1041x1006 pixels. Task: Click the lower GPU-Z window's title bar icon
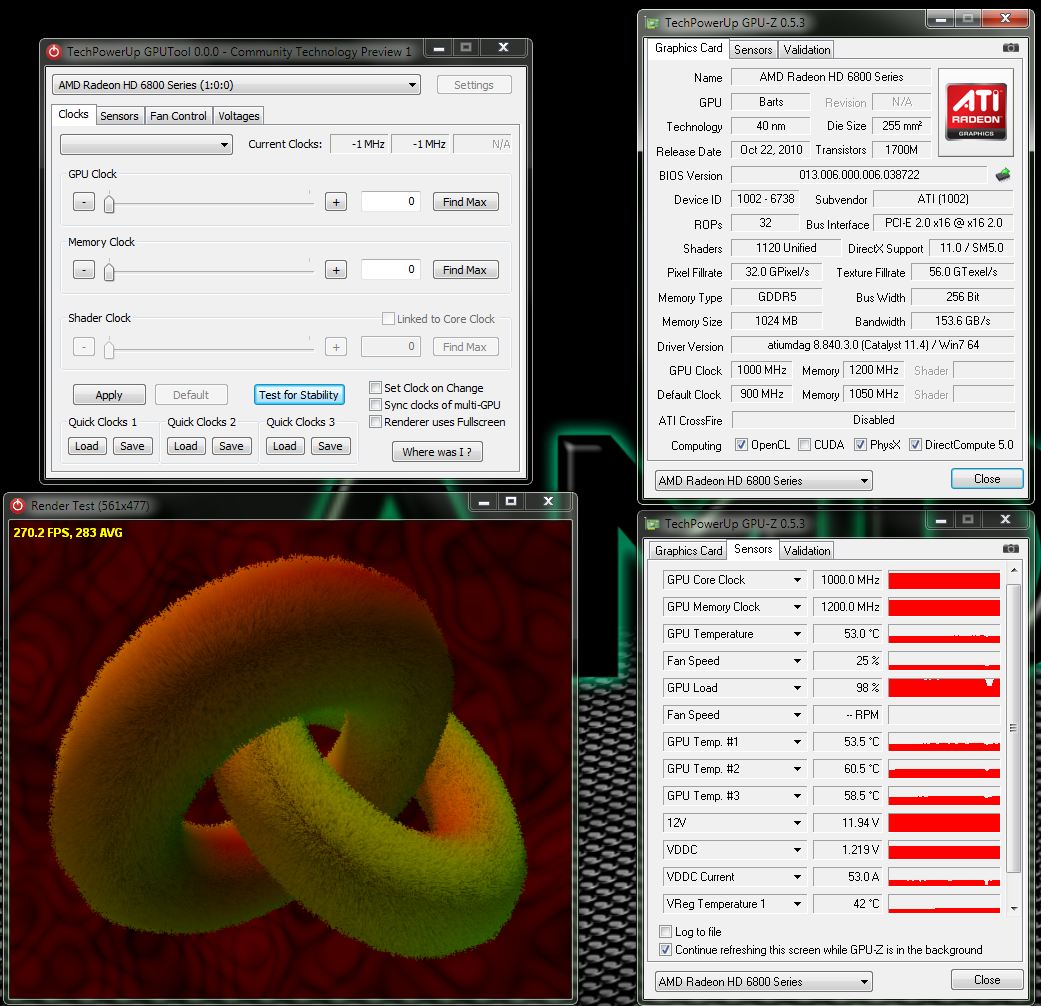[x=652, y=524]
